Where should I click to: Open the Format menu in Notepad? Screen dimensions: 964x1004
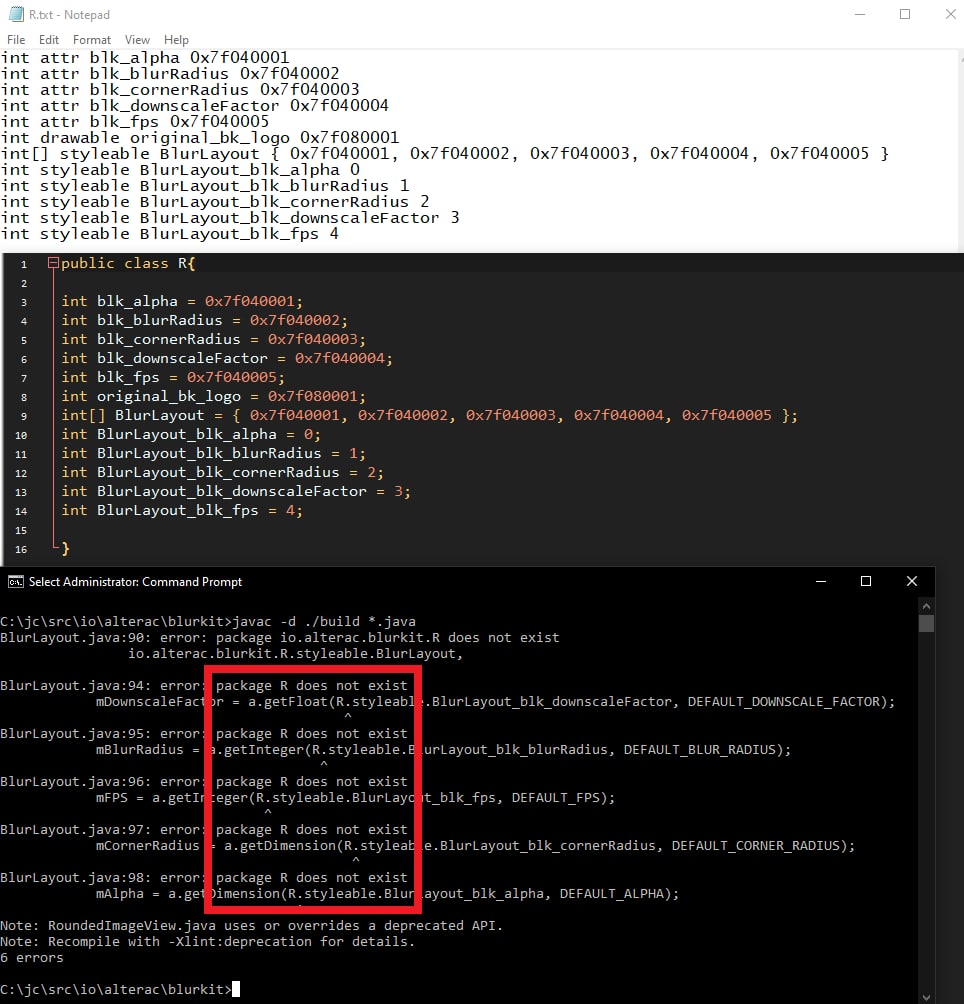(92, 40)
